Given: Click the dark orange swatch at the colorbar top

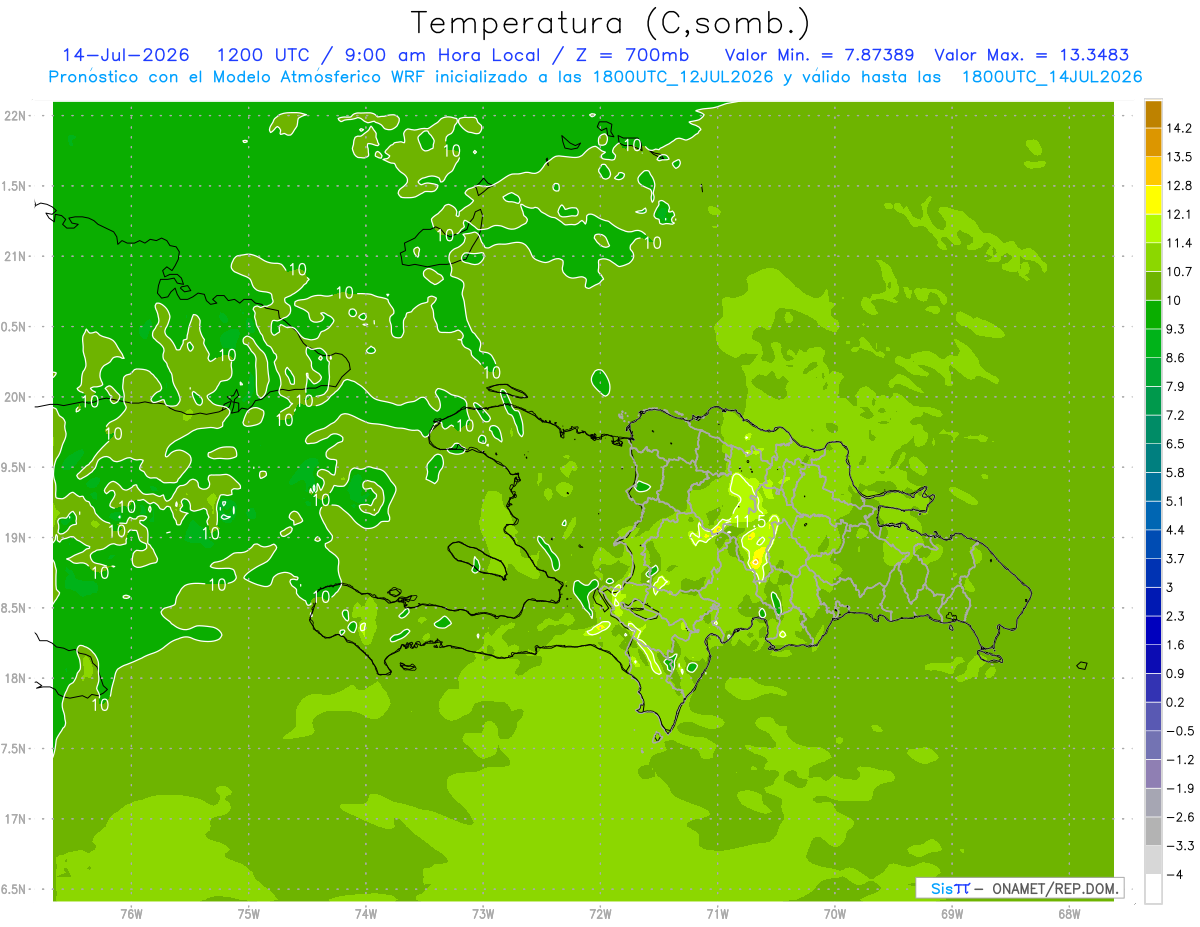Looking at the screenshot, I should (x=1153, y=113).
